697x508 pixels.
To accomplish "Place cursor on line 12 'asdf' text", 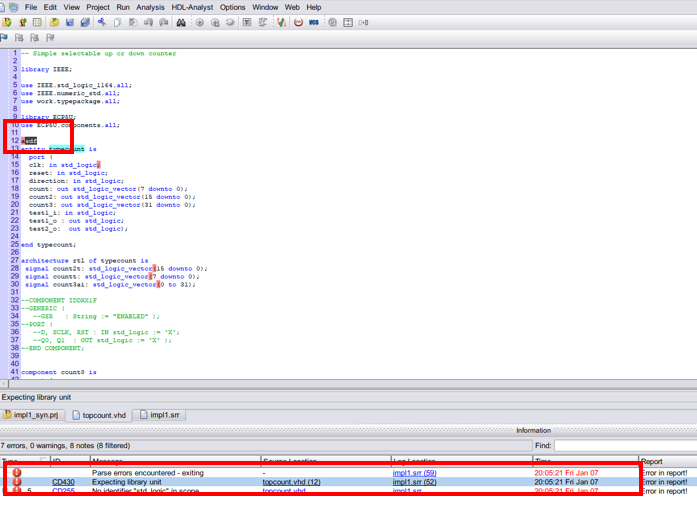I will [29, 141].
